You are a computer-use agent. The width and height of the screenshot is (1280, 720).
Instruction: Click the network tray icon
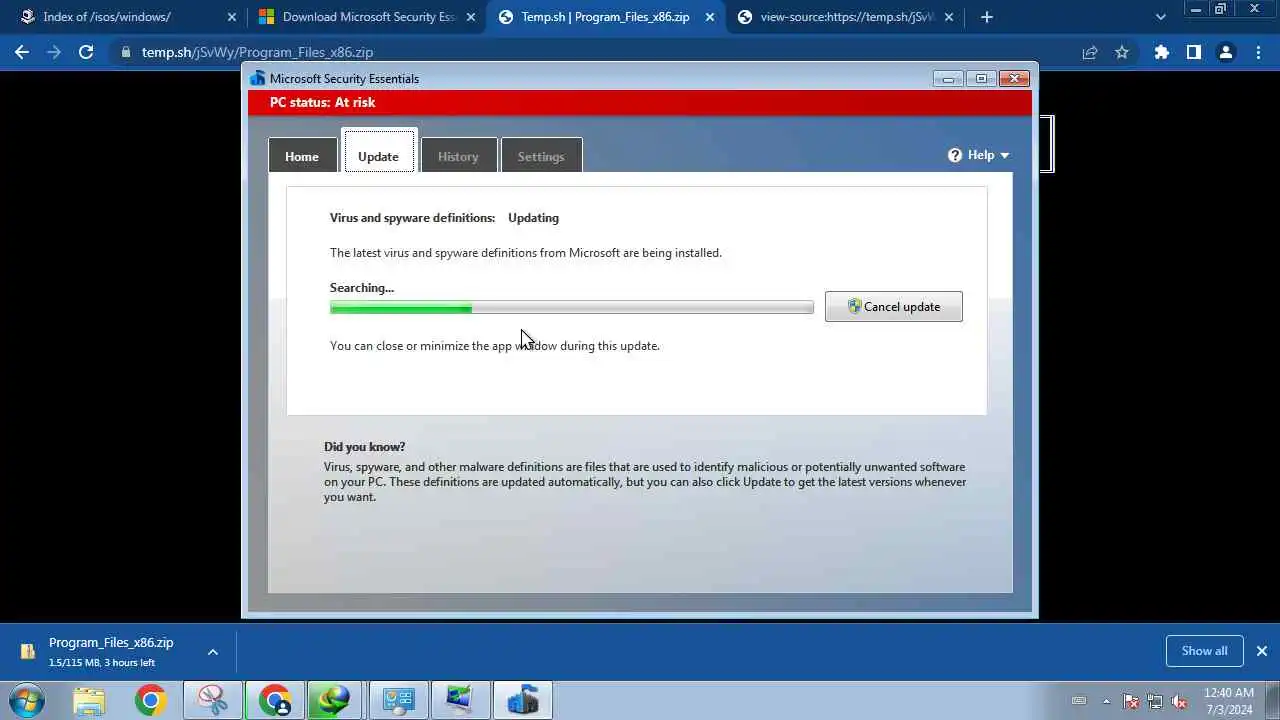1155,701
